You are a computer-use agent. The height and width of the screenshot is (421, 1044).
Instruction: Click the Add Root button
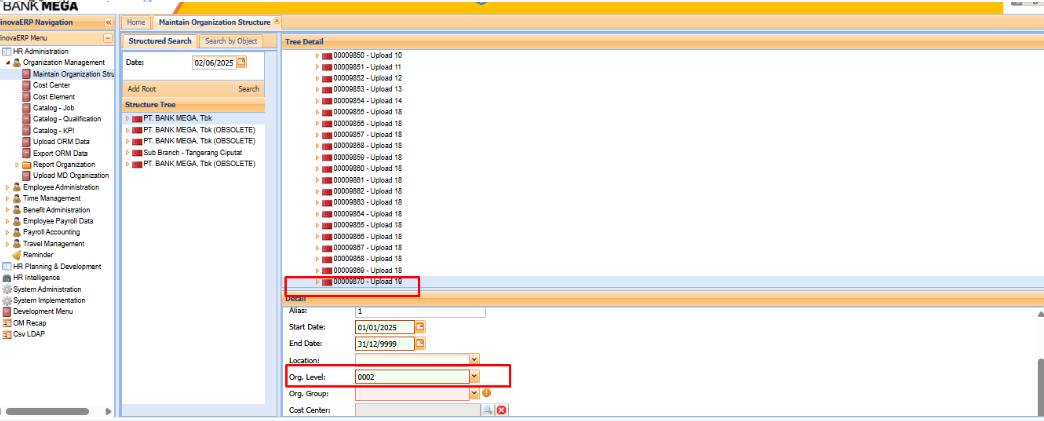pyautogui.click(x=142, y=89)
